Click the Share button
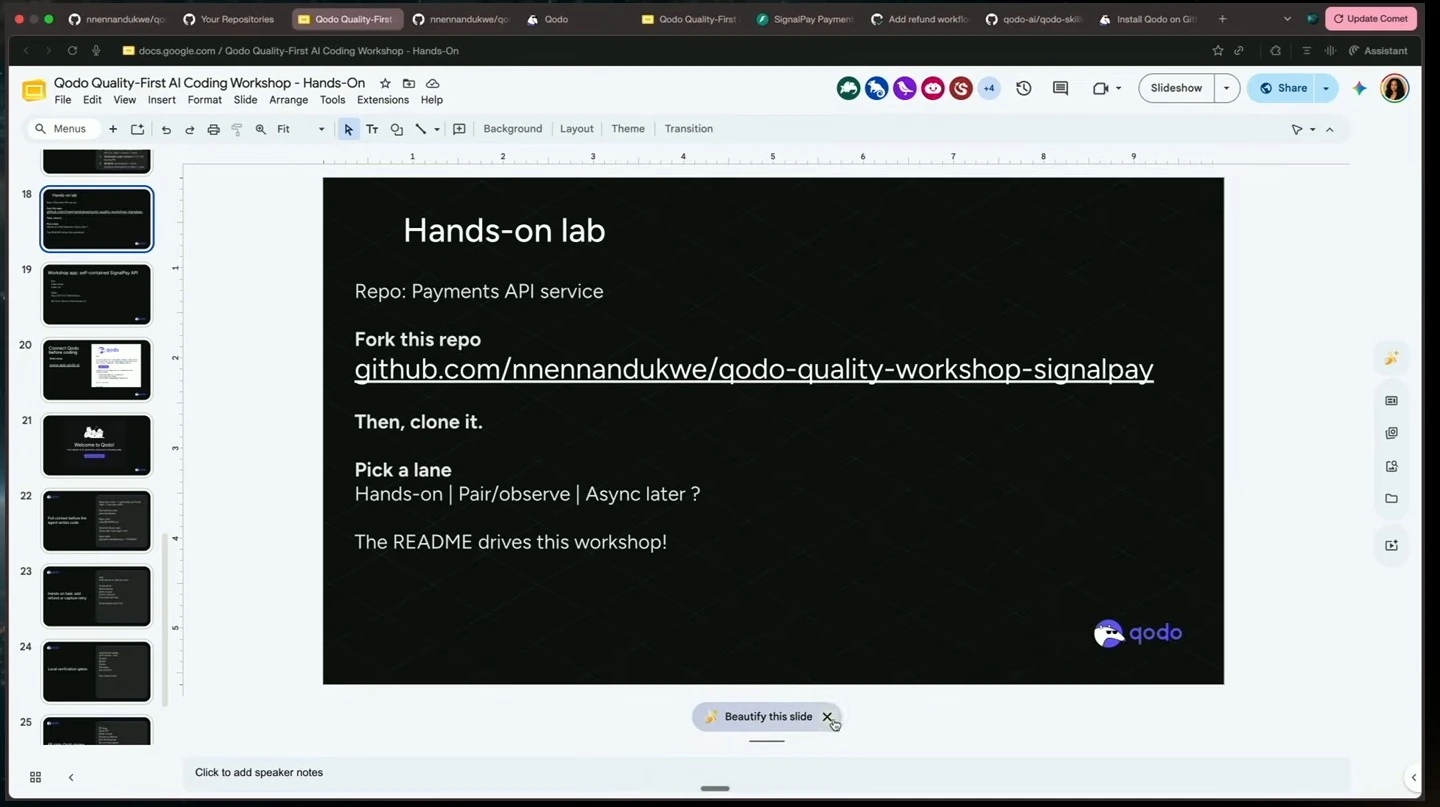The width and height of the screenshot is (1440, 807). [x=1282, y=88]
